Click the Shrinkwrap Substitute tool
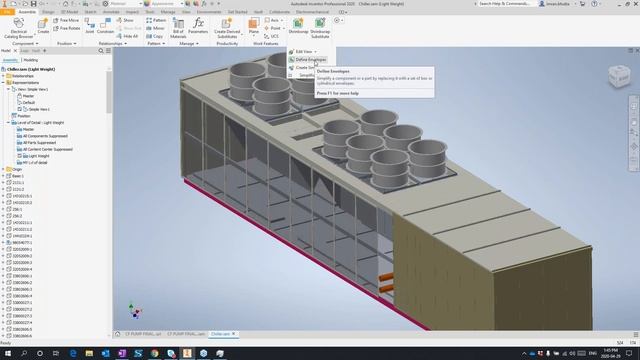Screen dimensions: 640x360 click(320, 28)
